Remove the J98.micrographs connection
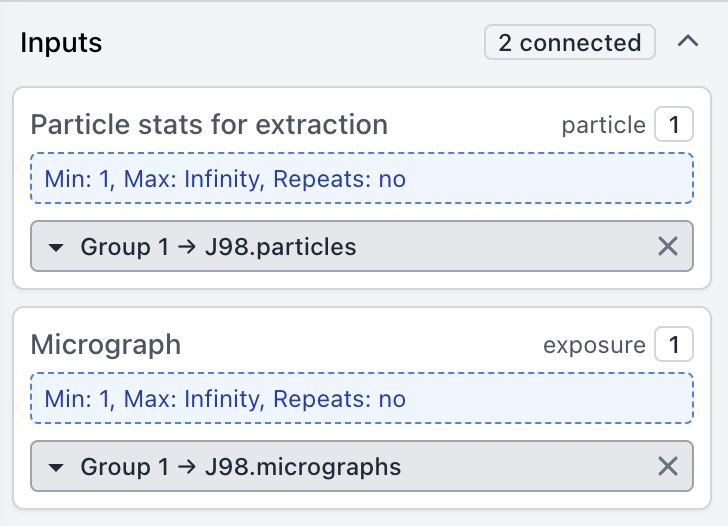This screenshot has height=526, width=728. (x=668, y=466)
